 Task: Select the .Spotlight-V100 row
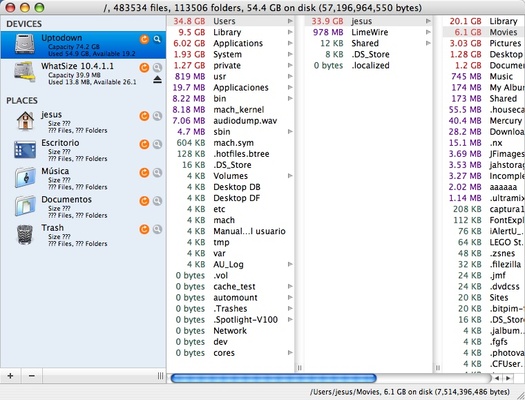(x=230, y=319)
